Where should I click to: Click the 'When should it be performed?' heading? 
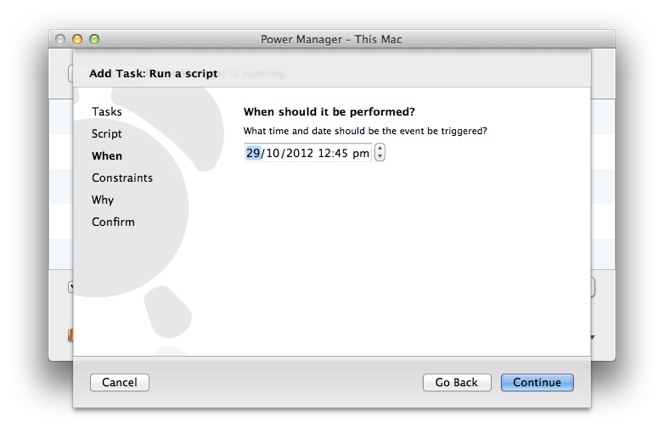[329, 112]
